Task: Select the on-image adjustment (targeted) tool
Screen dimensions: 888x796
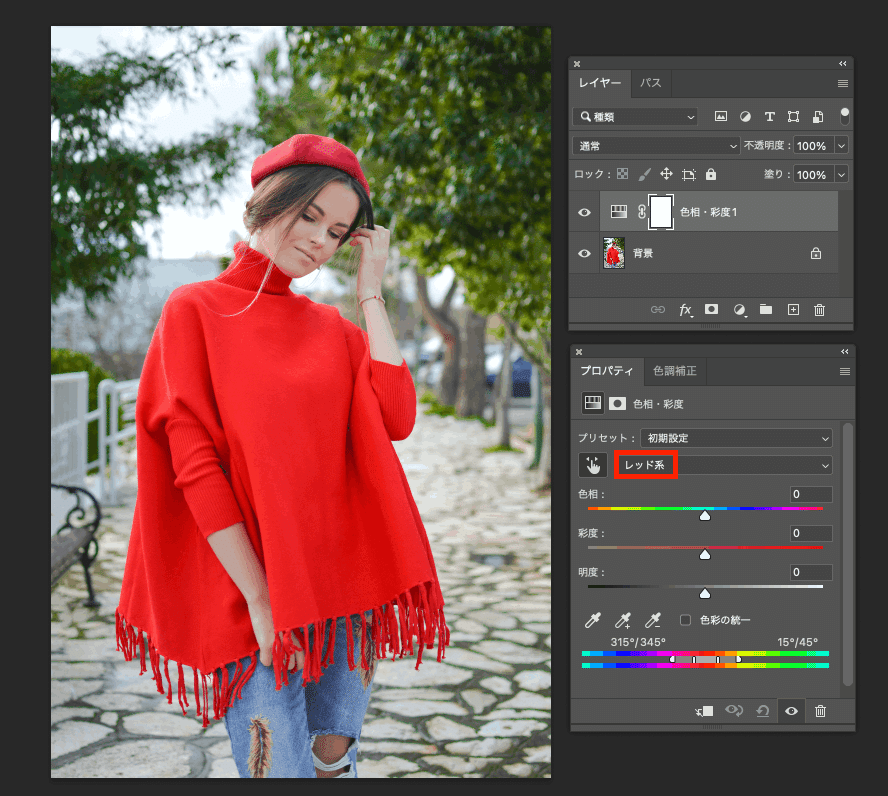Action: tap(593, 465)
